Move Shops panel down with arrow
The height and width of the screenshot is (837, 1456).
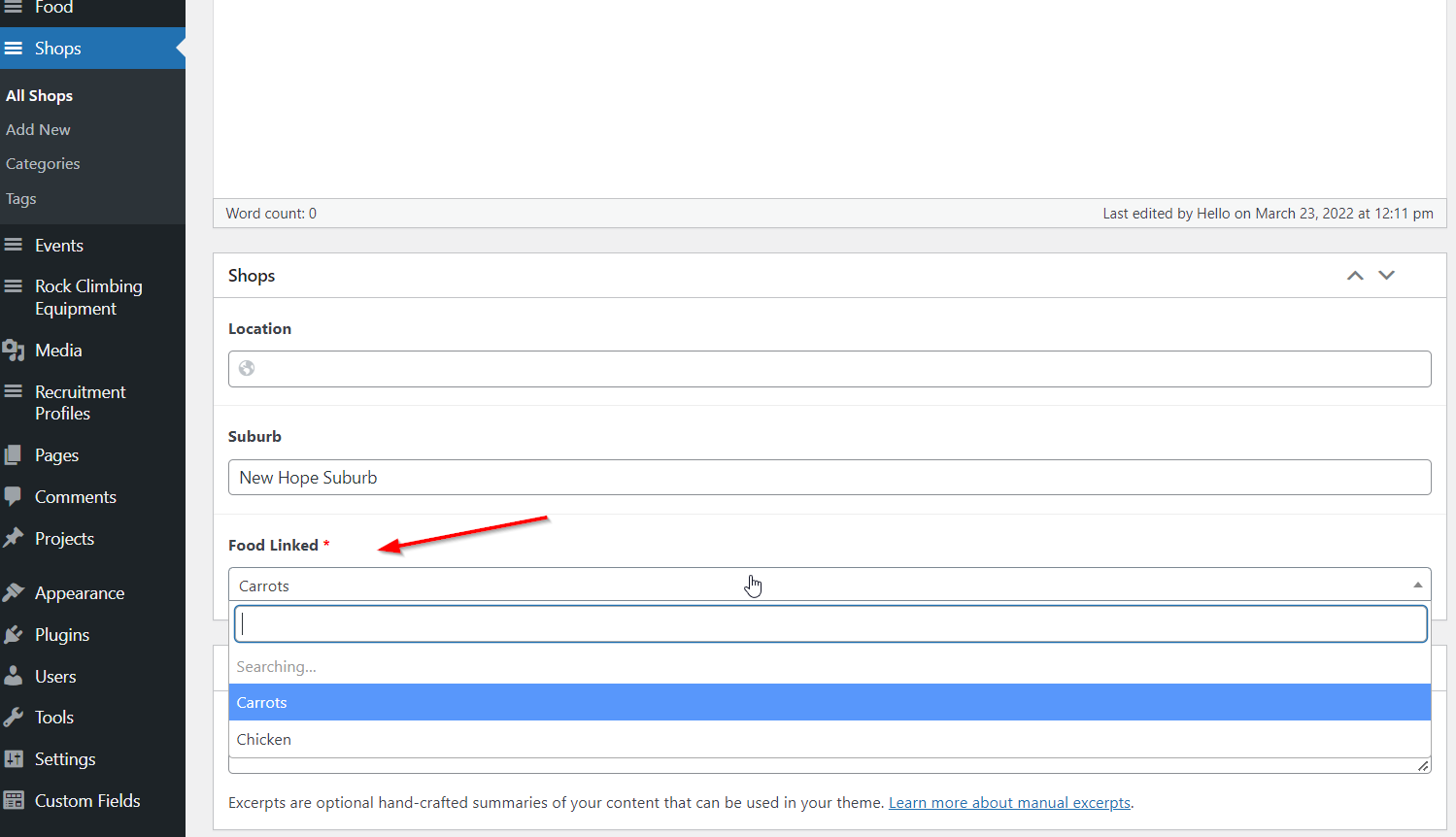point(1386,276)
